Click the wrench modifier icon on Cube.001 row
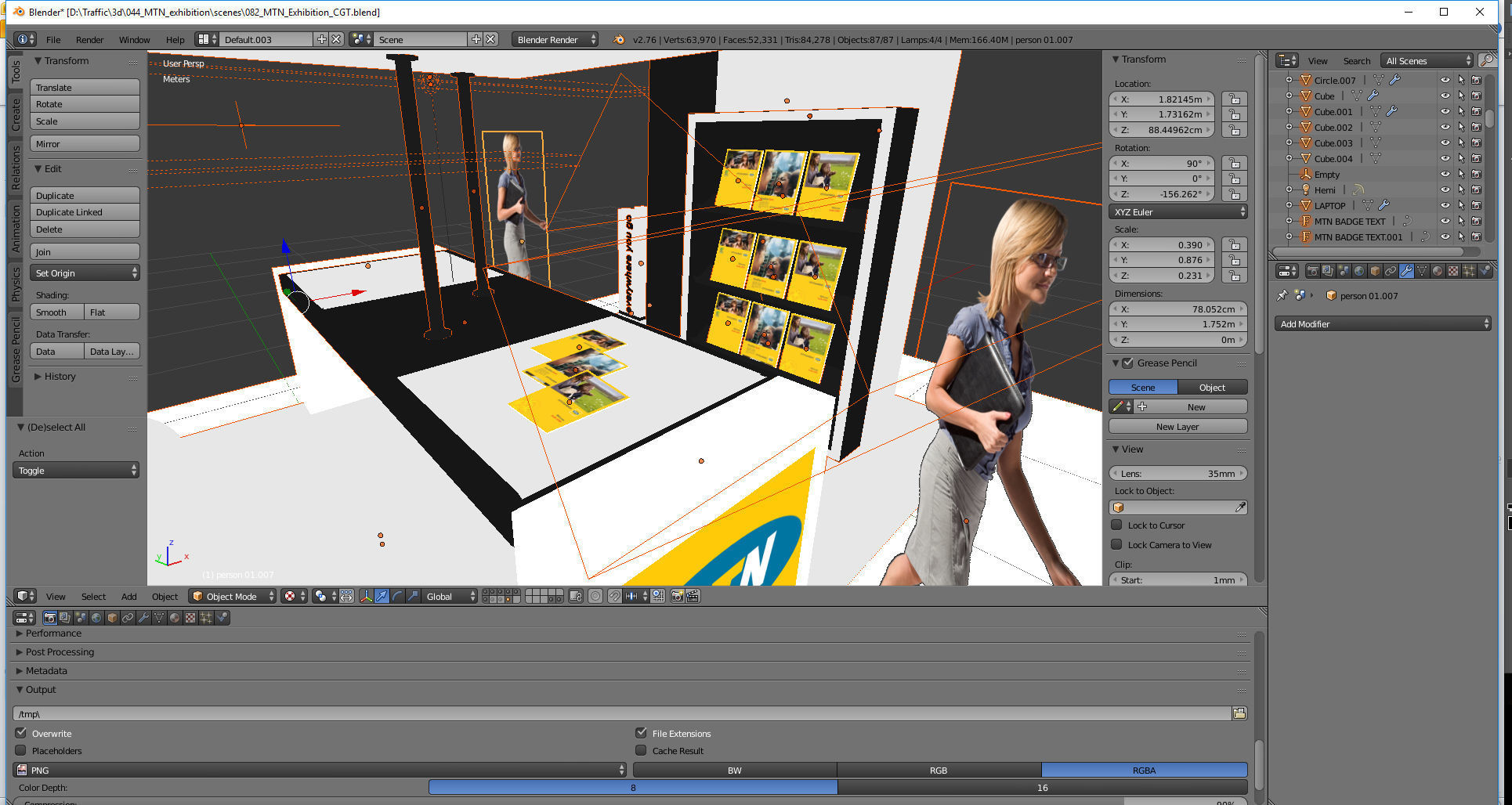1512x805 pixels. pyautogui.click(x=1391, y=111)
